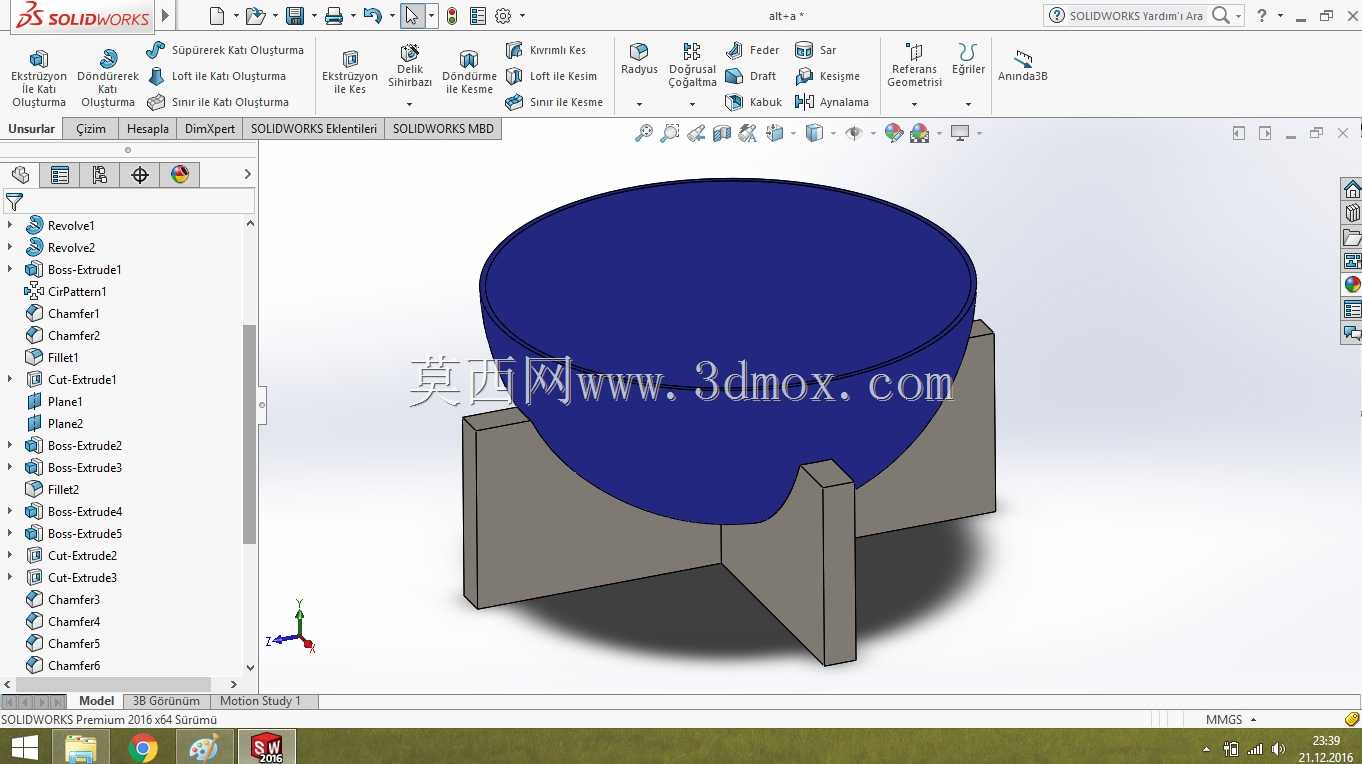Open the Apply Scene icon in view toolbar
The image size is (1362, 764).
(920, 133)
